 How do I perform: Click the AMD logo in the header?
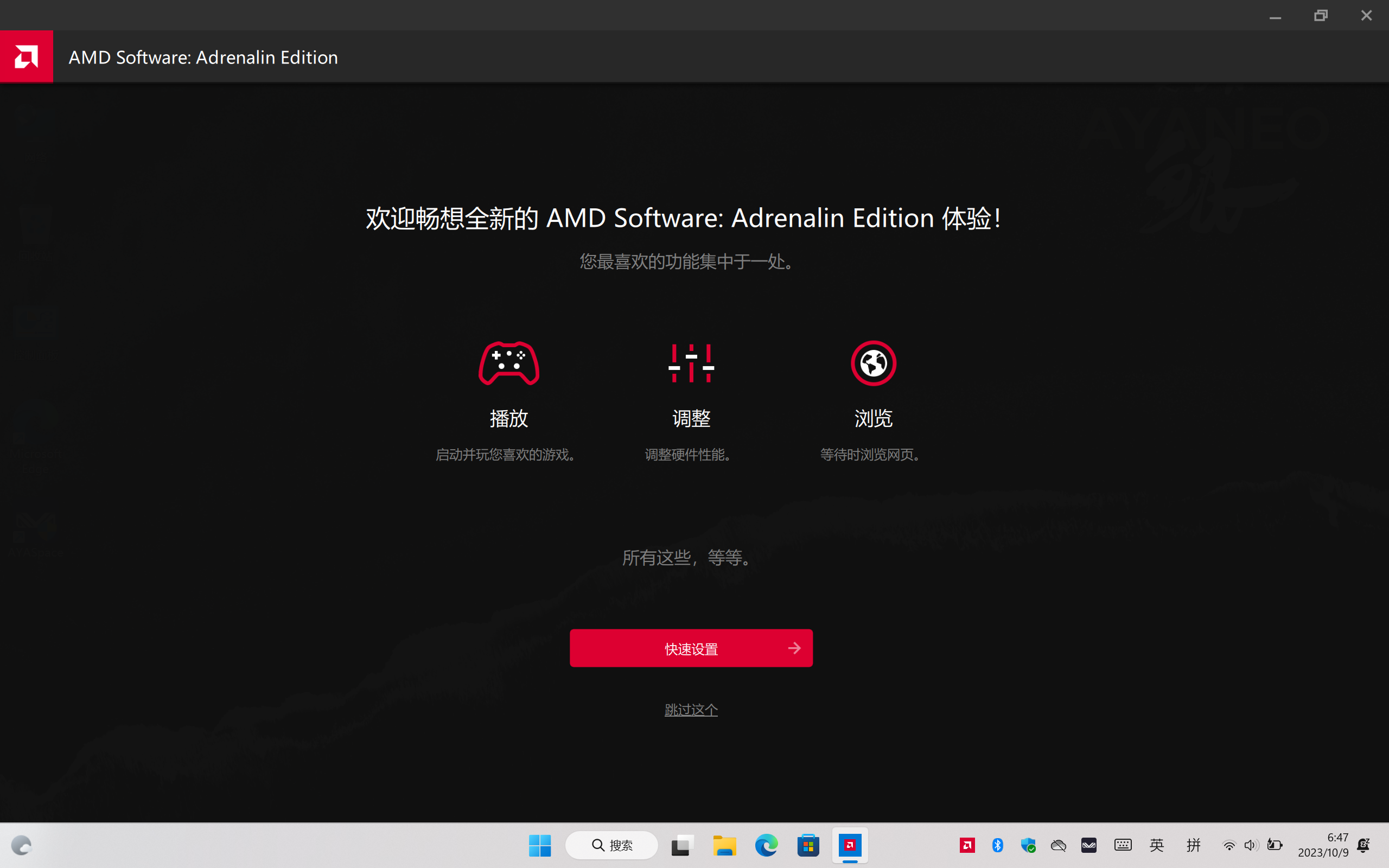27,56
